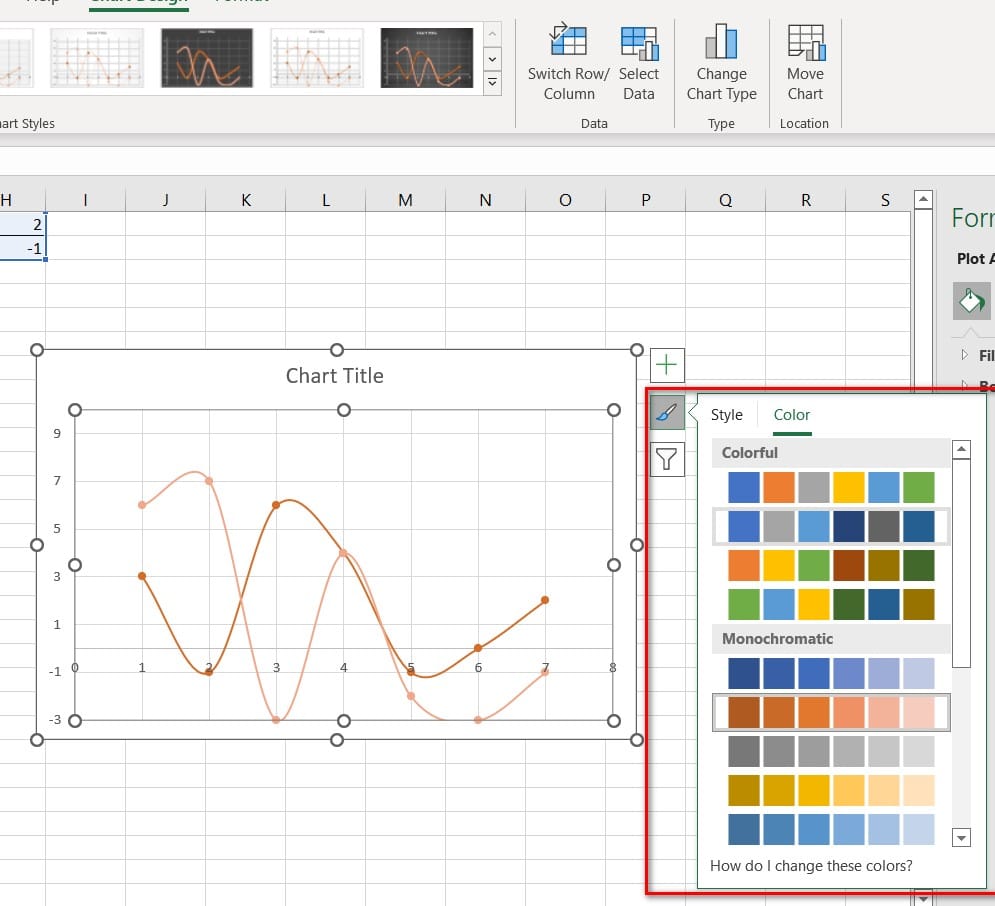
Task: Click the Switch Row/Column icon
Action: (x=568, y=43)
